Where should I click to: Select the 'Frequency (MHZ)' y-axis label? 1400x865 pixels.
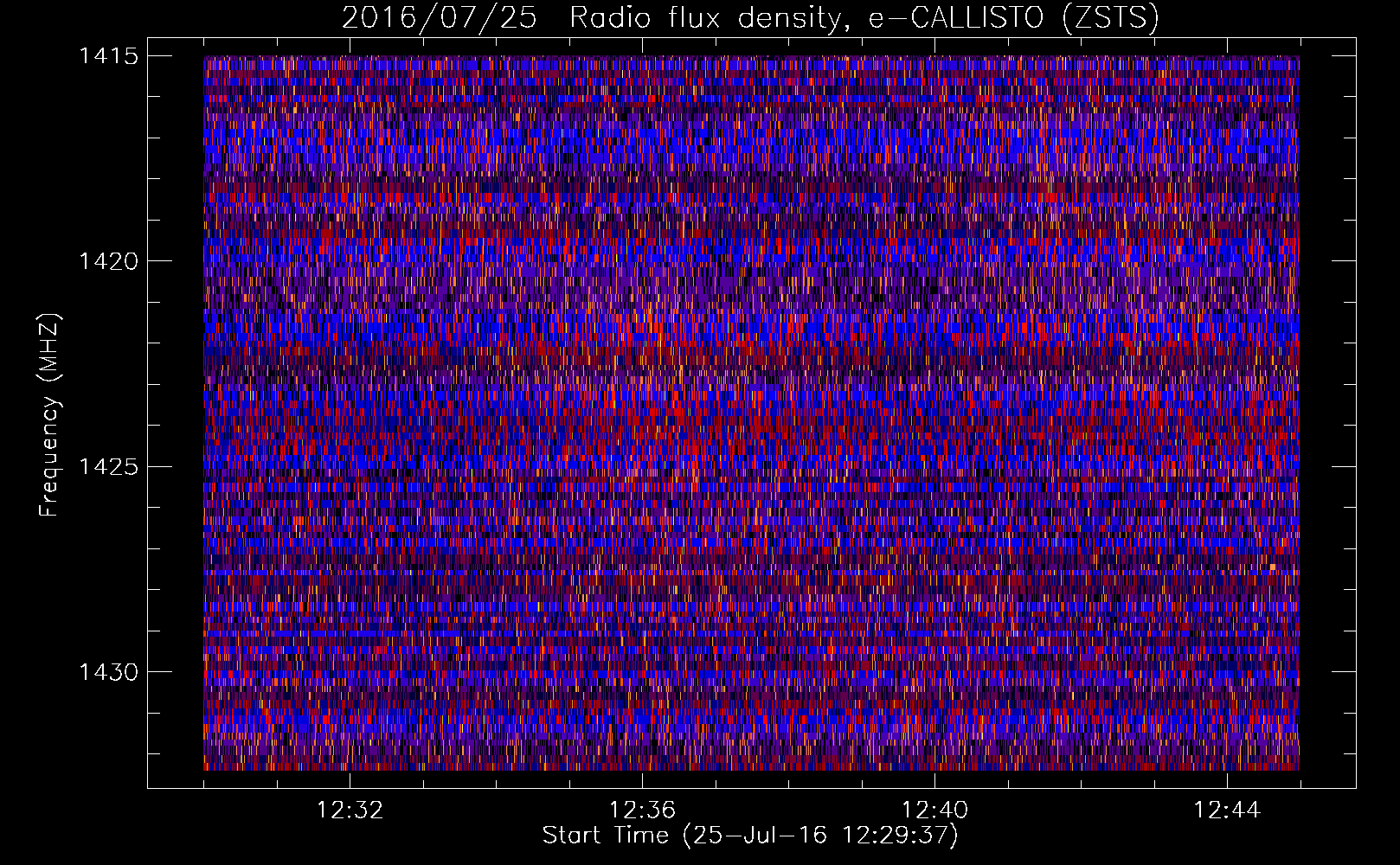(49, 415)
